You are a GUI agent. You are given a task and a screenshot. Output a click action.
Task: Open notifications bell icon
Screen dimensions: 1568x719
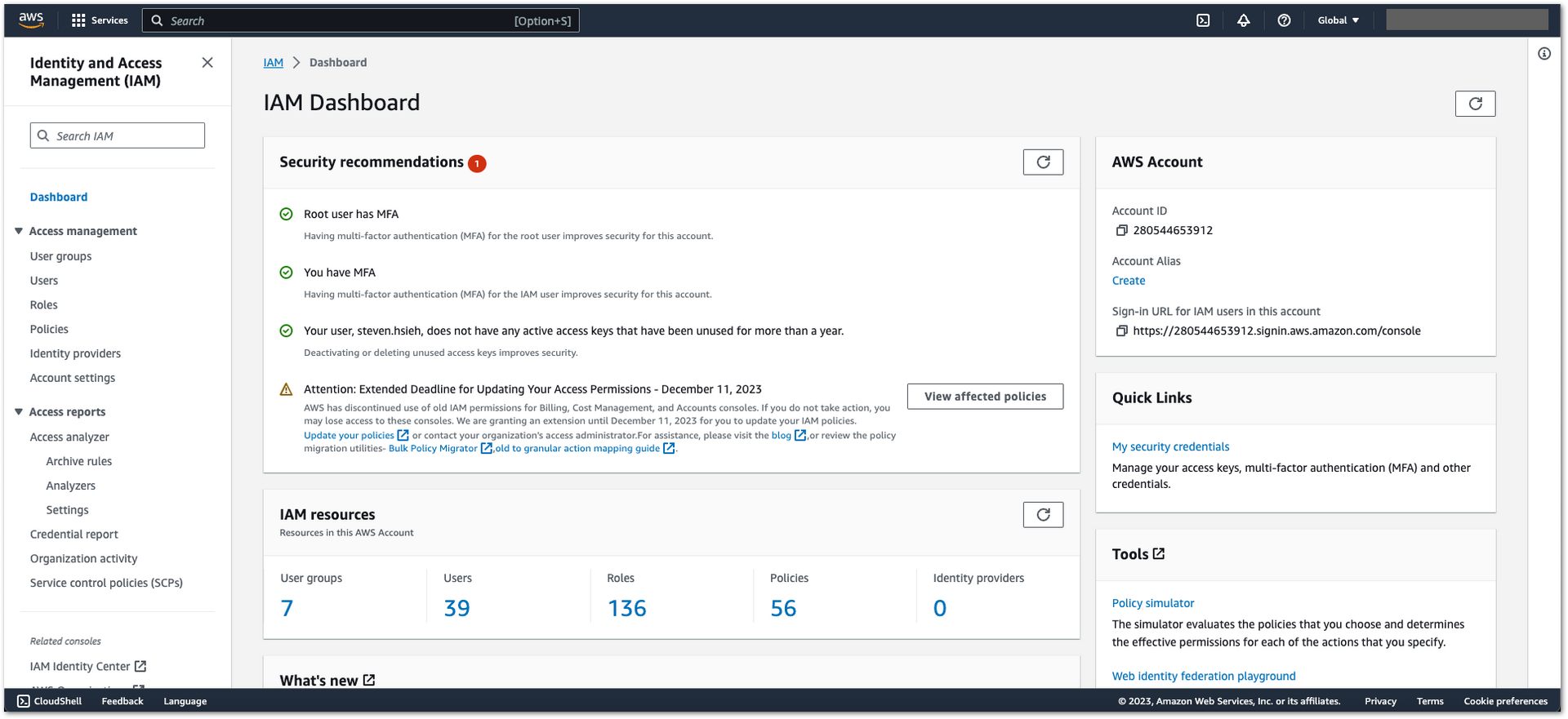click(1243, 20)
